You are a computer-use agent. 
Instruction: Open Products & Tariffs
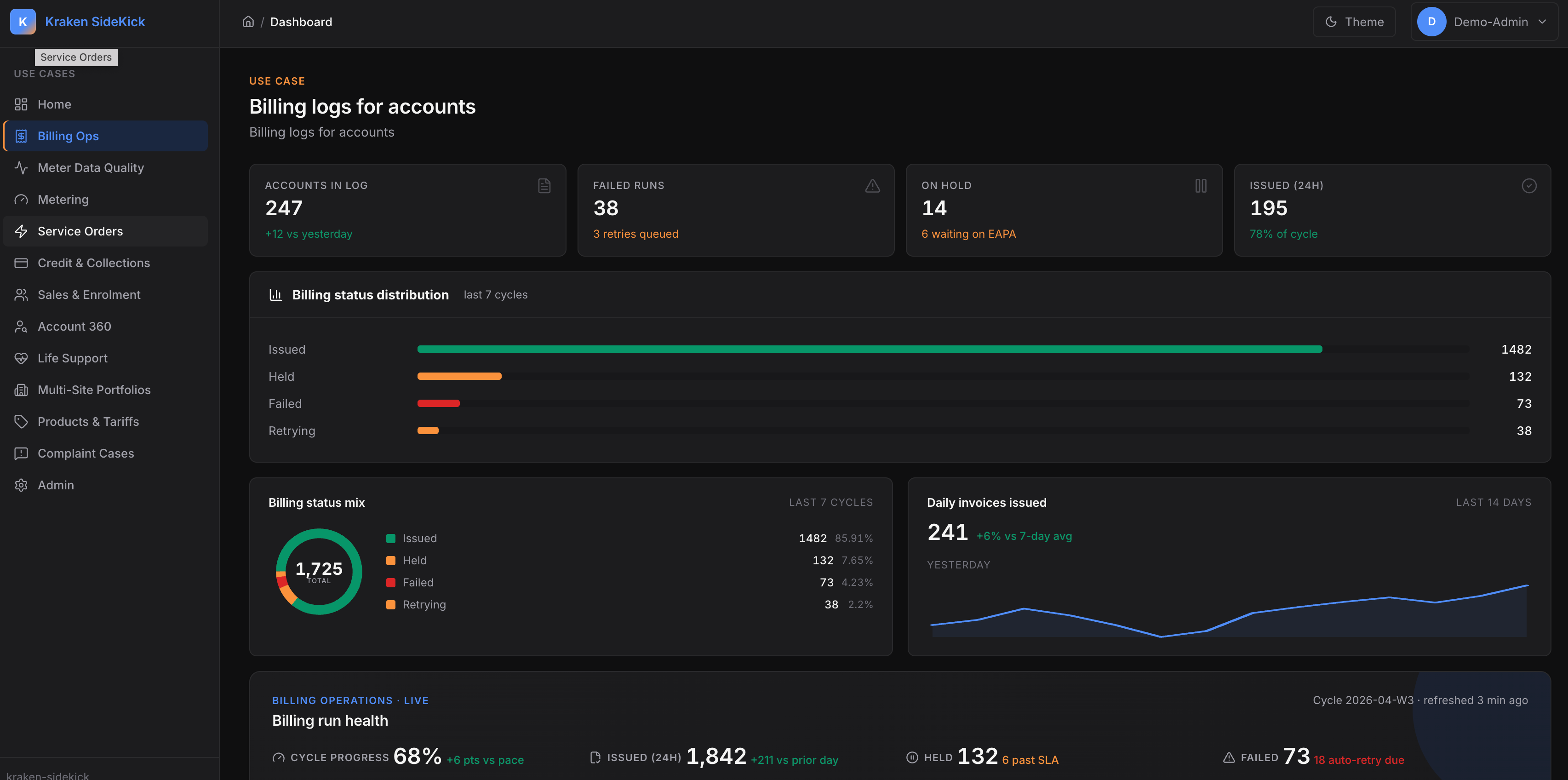[105, 421]
